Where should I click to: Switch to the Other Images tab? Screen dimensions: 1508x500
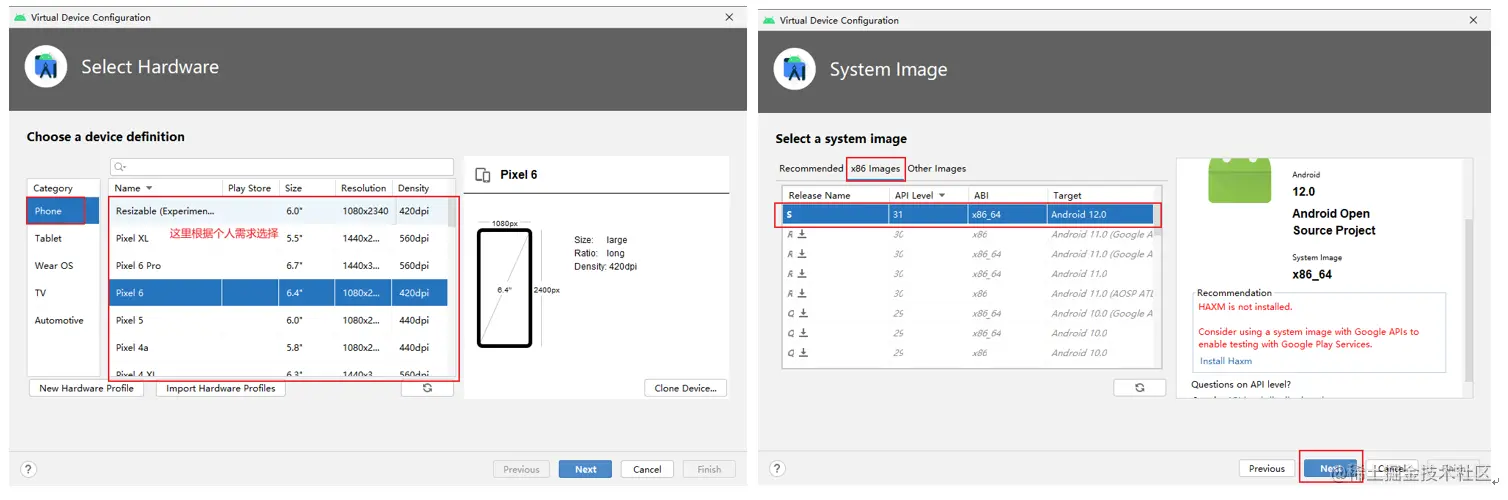(937, 168)
